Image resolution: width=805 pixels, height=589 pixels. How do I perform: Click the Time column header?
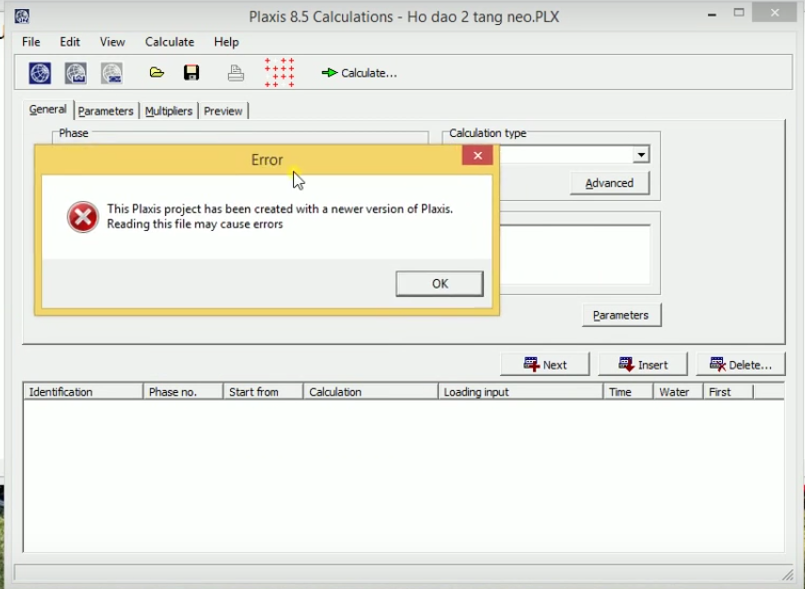click(627, 392)
